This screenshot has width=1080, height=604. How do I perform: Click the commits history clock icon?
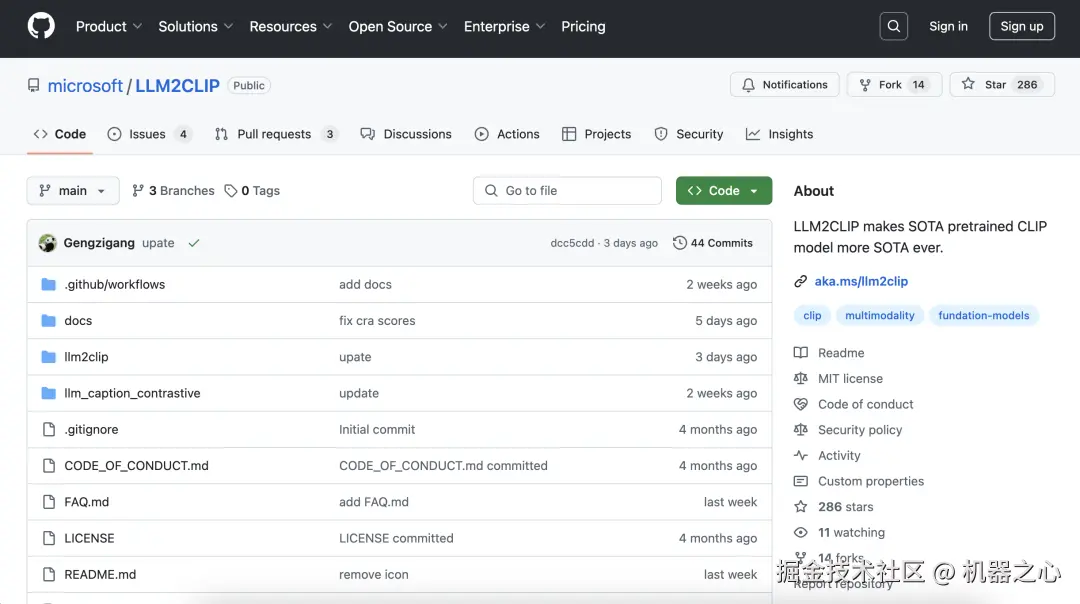coord(680,243)
